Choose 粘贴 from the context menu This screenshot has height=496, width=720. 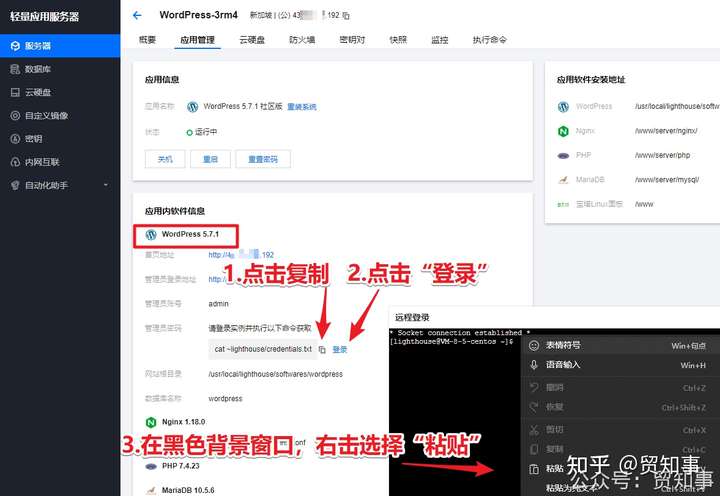click(x=620, y=469)
